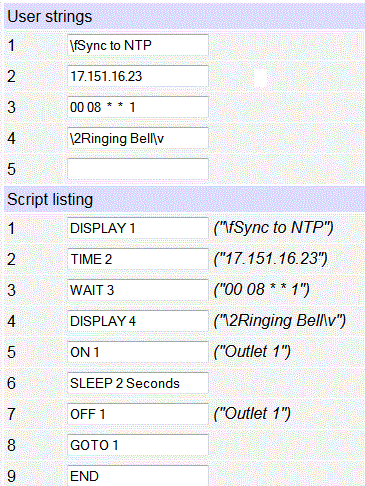Click user string 1 field "\fSync to NTP"
365x486 pixels.
click(138, 45)
